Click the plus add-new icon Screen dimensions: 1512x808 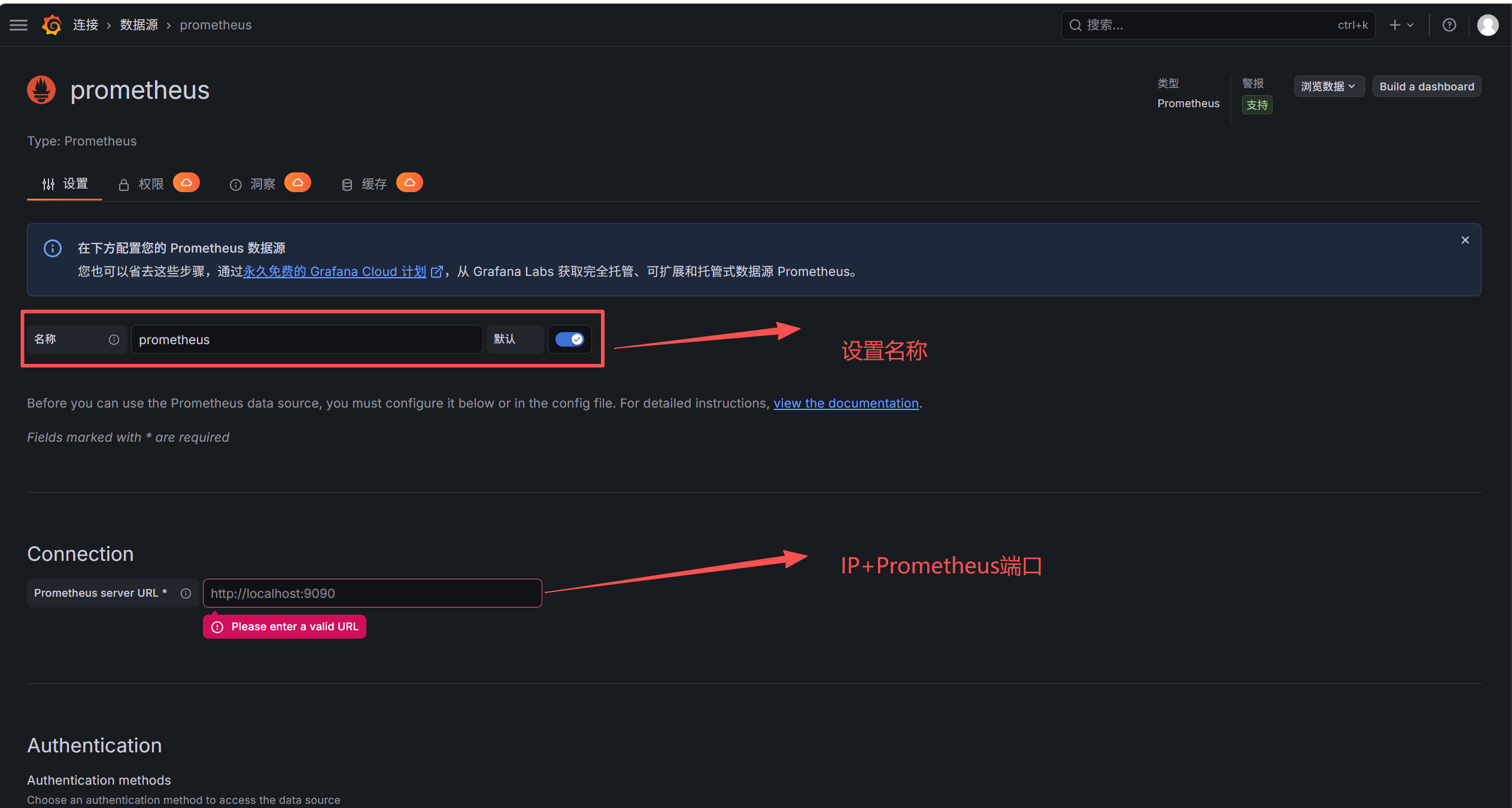pos(1395,25)
